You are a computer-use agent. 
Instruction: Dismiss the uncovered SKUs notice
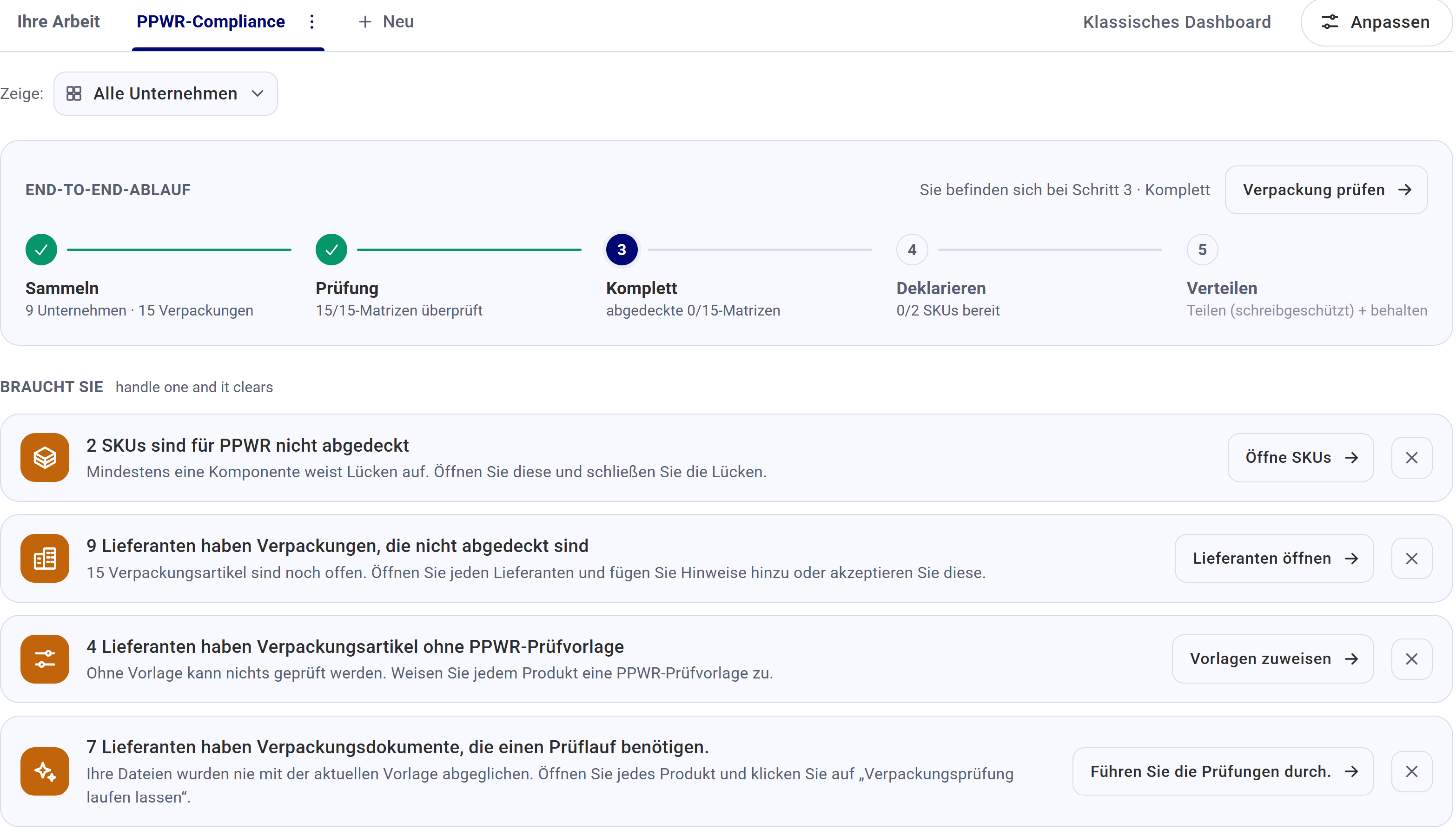pos(1412,458)
